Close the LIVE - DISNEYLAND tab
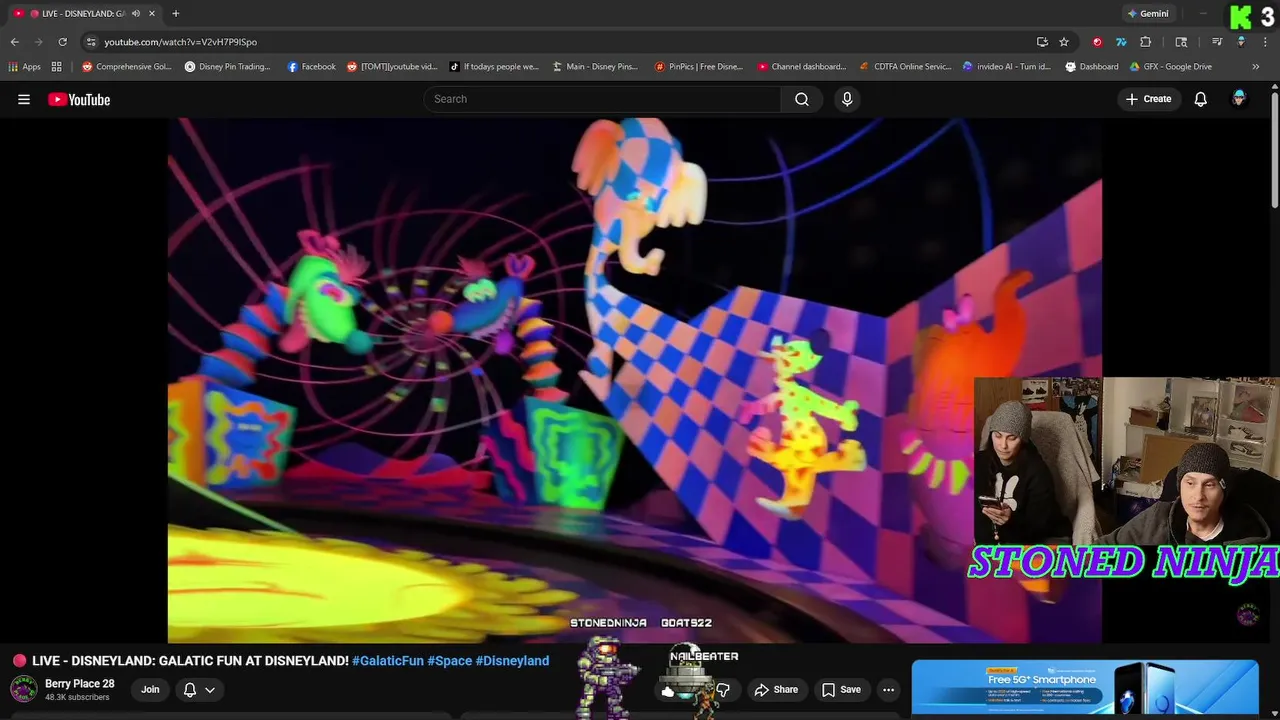The height and width of the screenshot is (720, 1280). [x=152, y=14]
